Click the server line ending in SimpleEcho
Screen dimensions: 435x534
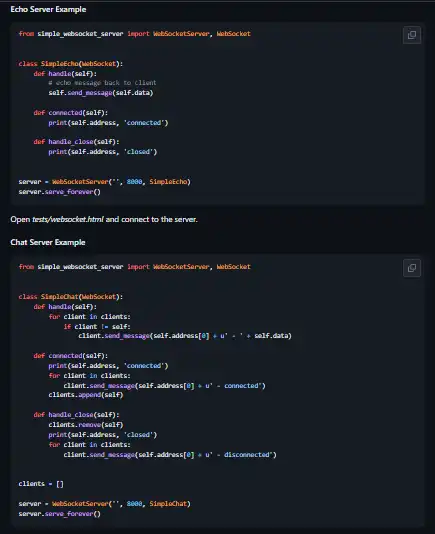pyautogui.click(x=105, y=182)
